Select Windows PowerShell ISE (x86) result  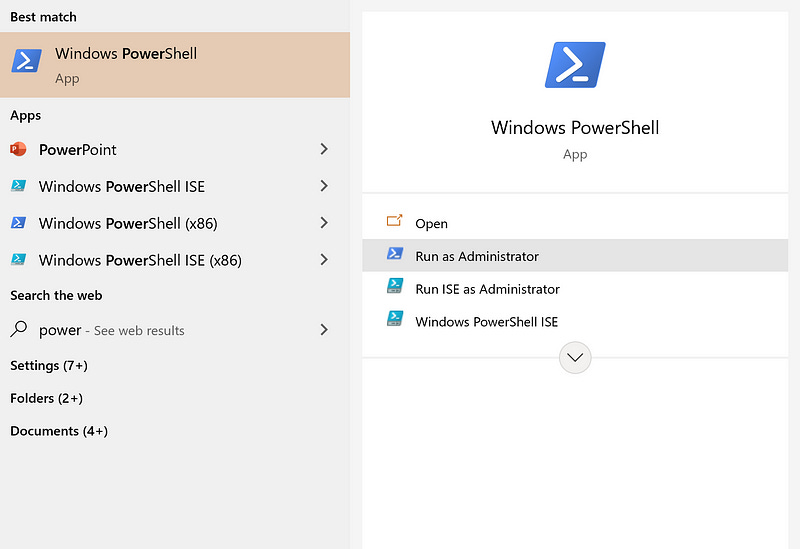tap(175, 260)
